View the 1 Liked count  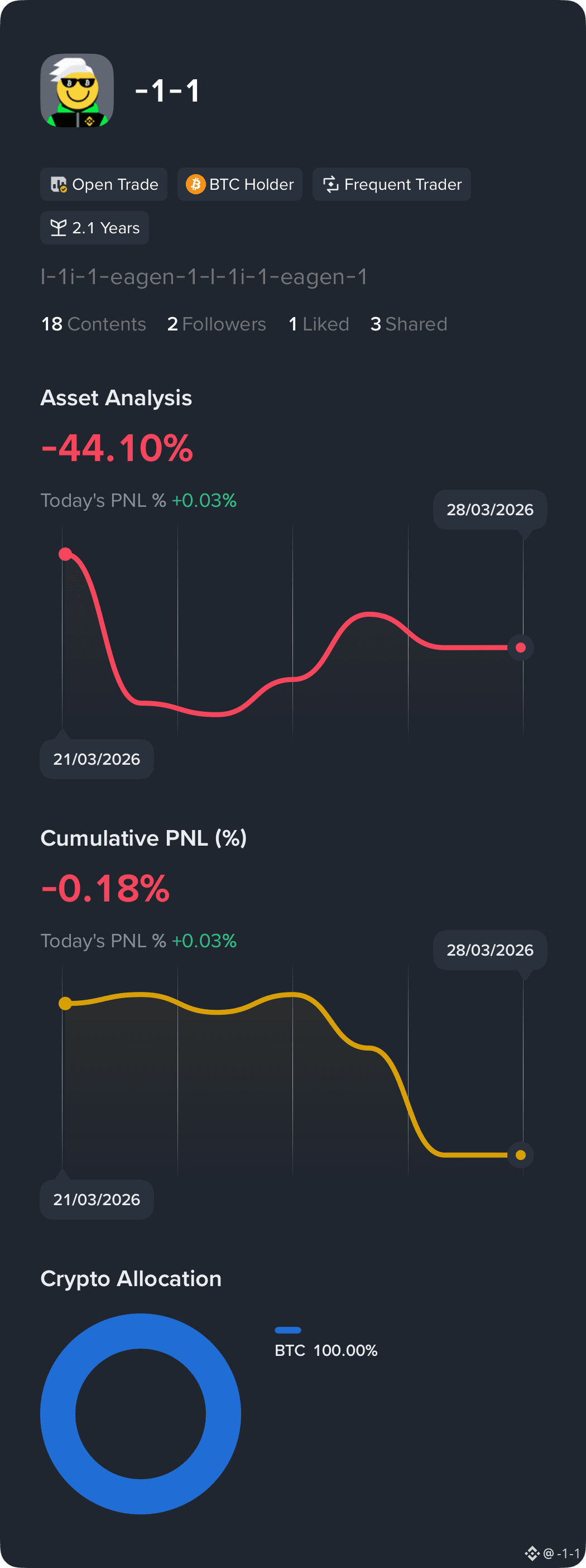coord(319,324)
